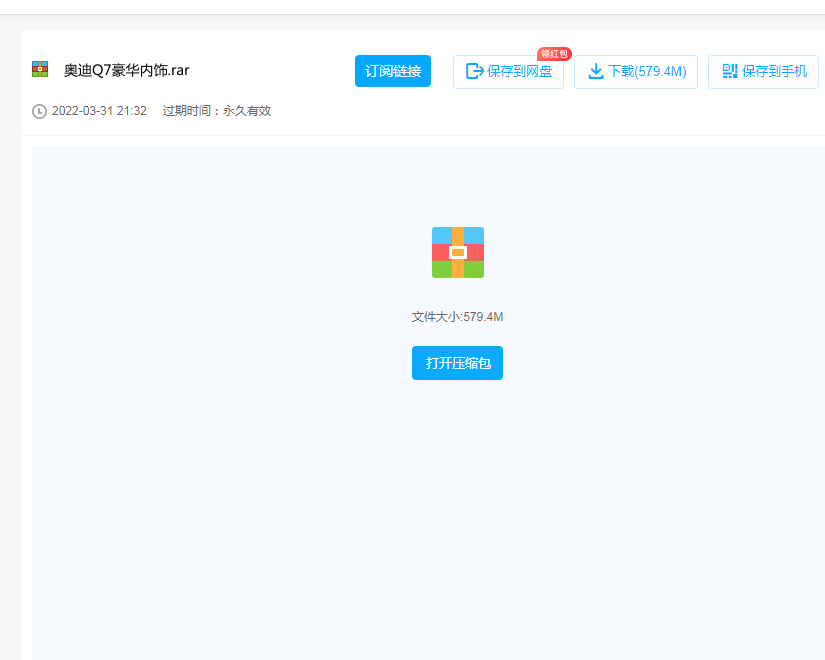
Task: Click the download arrow icon on 下载 button
Action: pos(597,71)
